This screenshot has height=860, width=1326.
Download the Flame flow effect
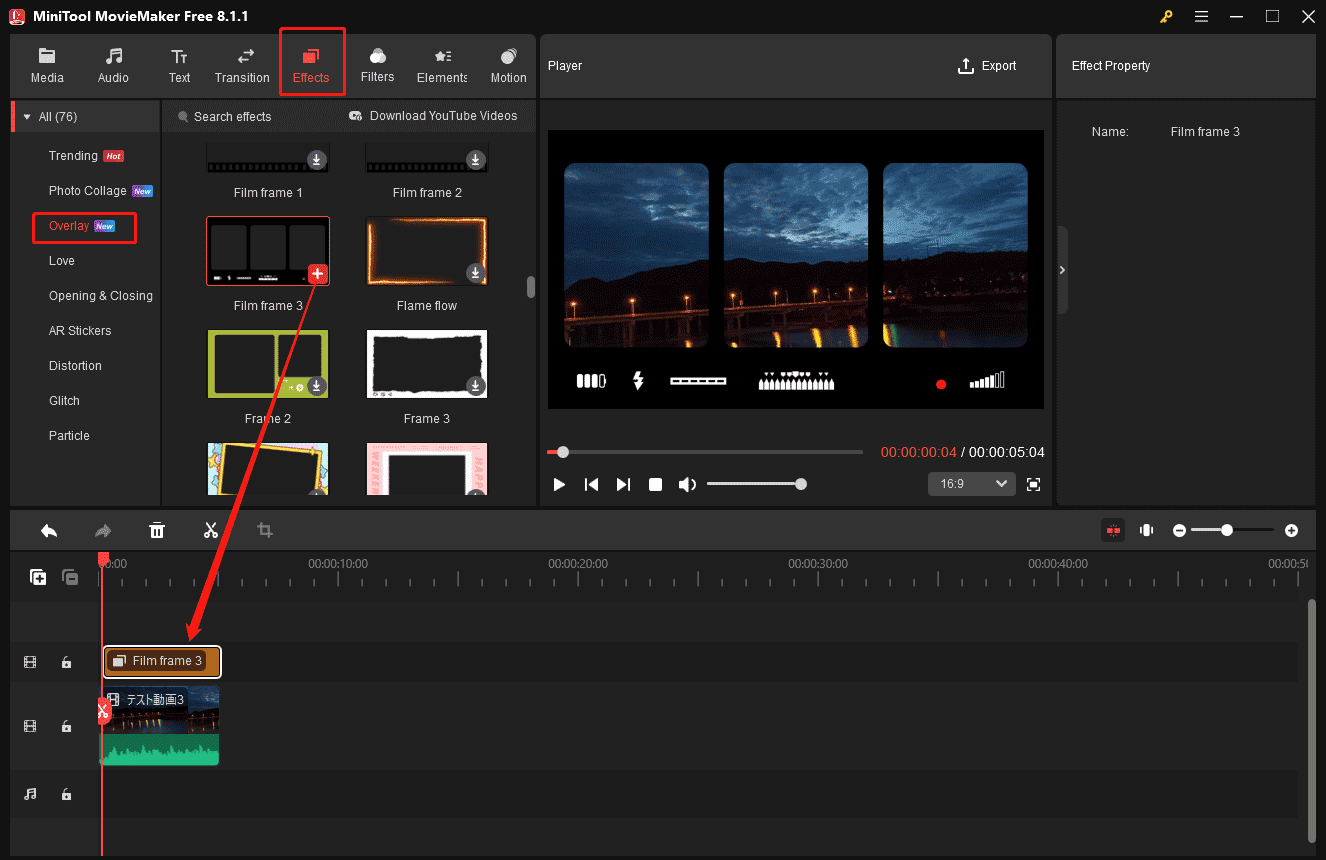476,273
